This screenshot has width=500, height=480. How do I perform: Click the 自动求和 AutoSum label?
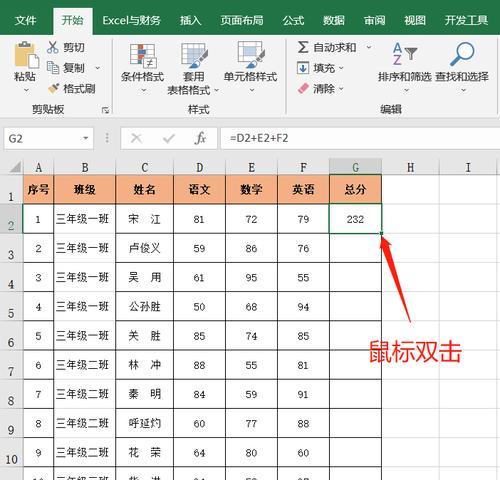(335, 47)
